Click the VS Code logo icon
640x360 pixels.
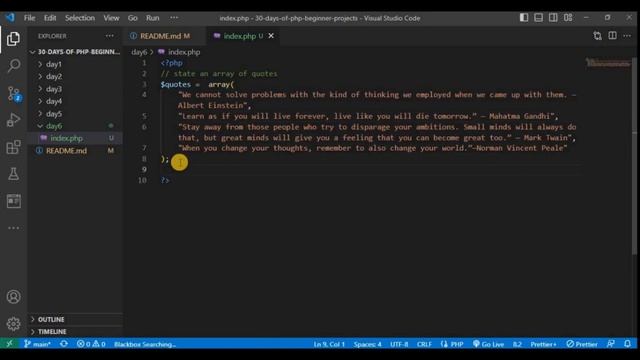pyautogui.click(x=10, y=18)
